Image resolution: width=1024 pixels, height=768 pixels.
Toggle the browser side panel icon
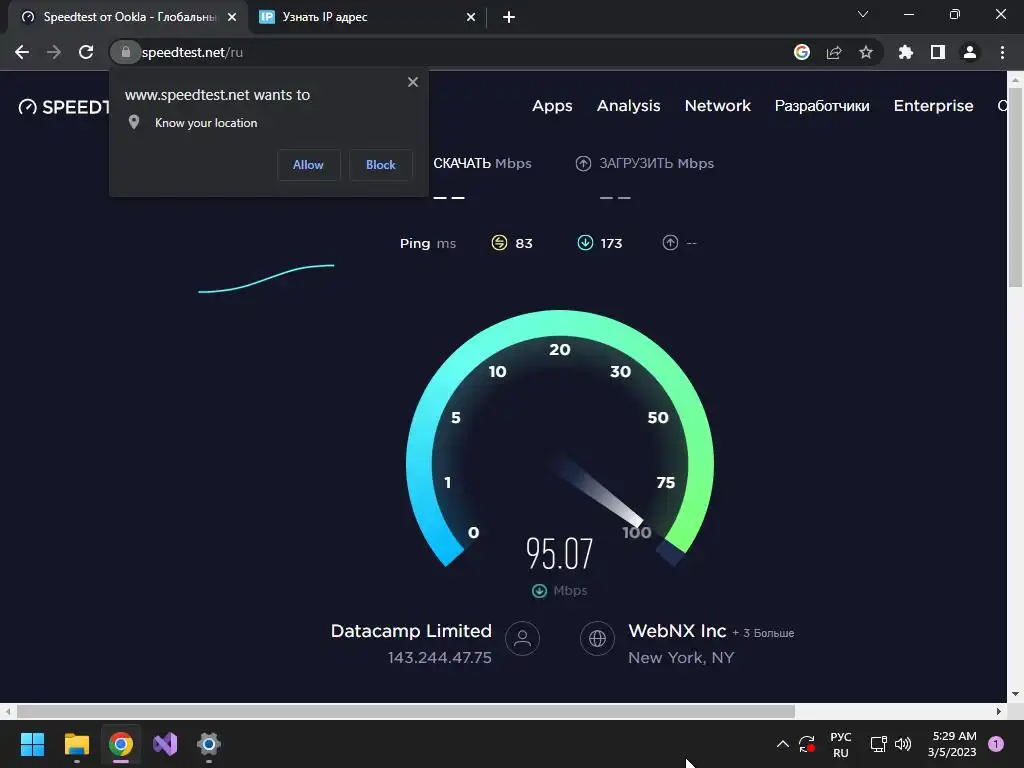[x=938, y=52]
